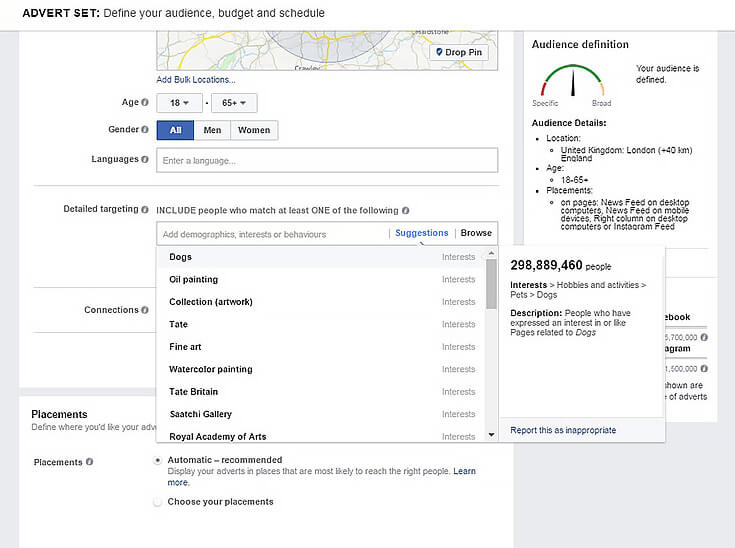Click the location map thumbnail
Image resolution: width=735 pixels, height=548 pixels.
tap(327, 51)
